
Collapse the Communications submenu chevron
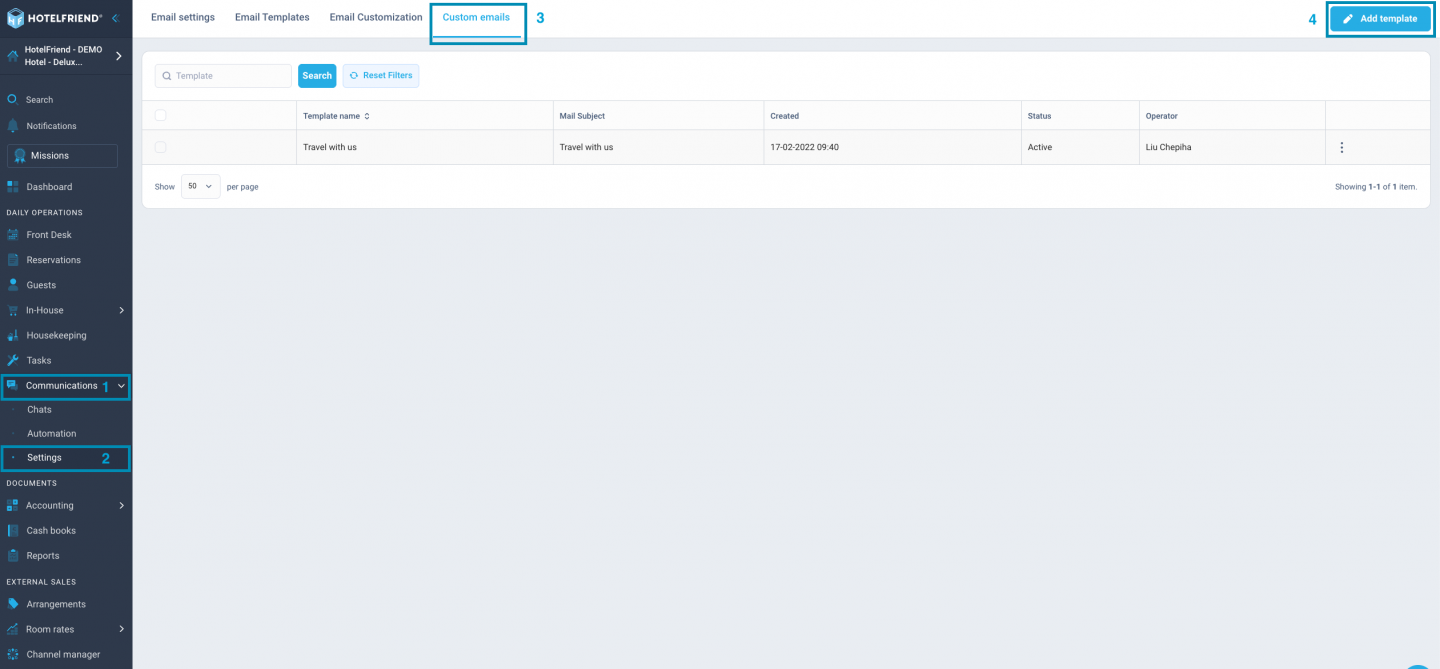[122, 385]
